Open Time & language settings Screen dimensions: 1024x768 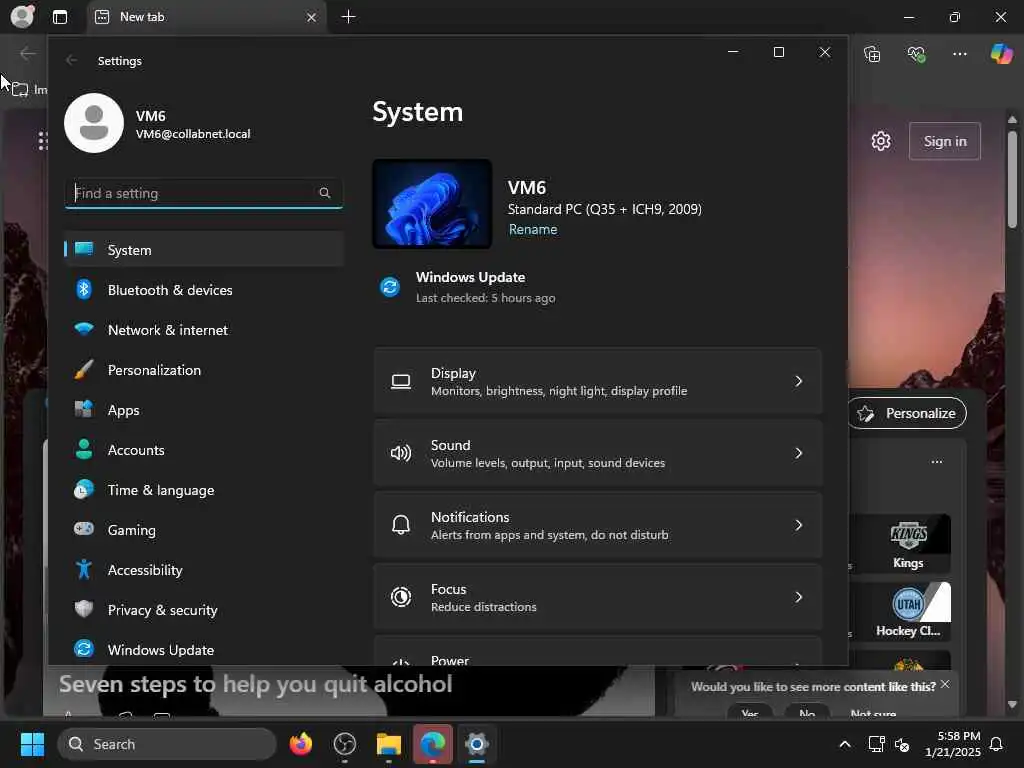(204, 490)
